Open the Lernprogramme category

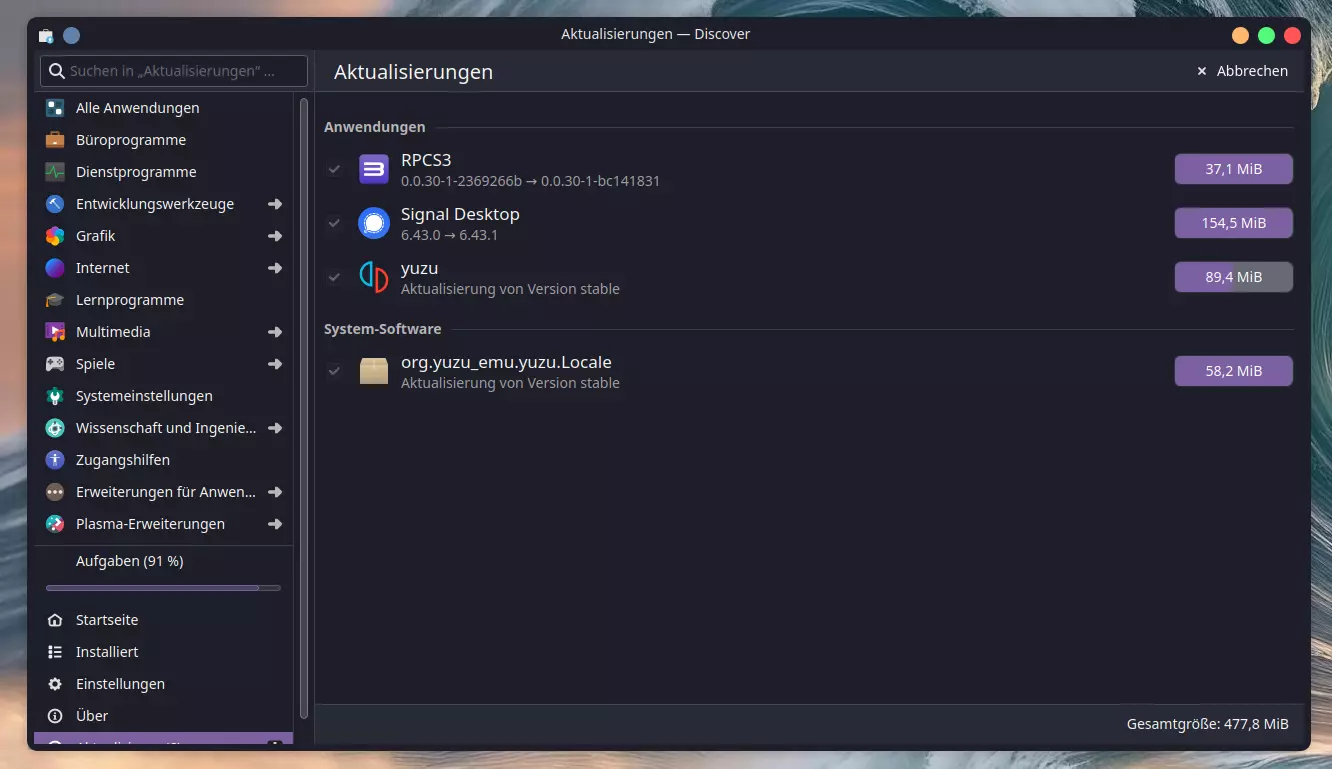click(x=164, y=300)
